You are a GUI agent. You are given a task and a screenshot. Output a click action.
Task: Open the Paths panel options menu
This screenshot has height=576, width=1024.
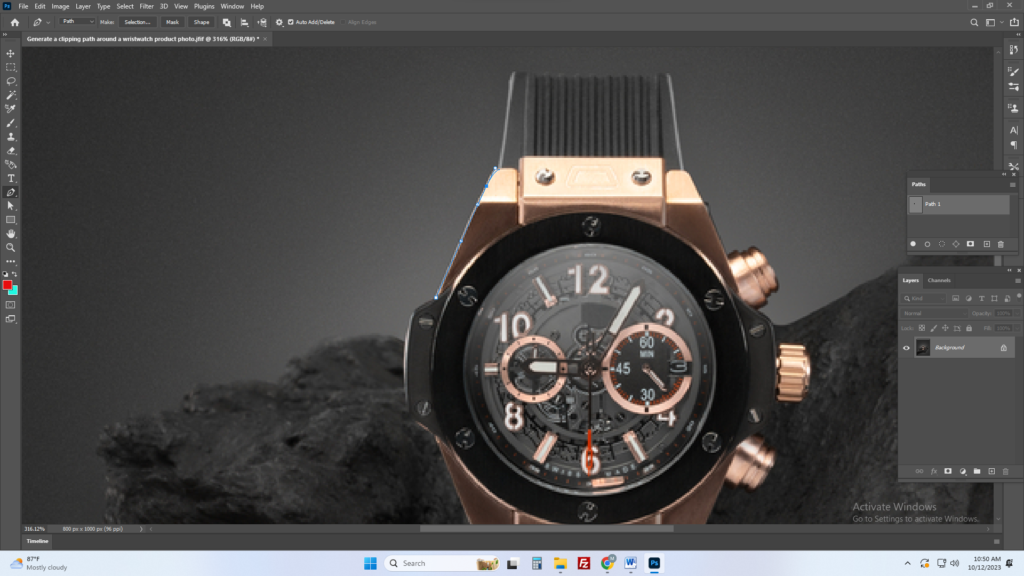(1012, 184)
